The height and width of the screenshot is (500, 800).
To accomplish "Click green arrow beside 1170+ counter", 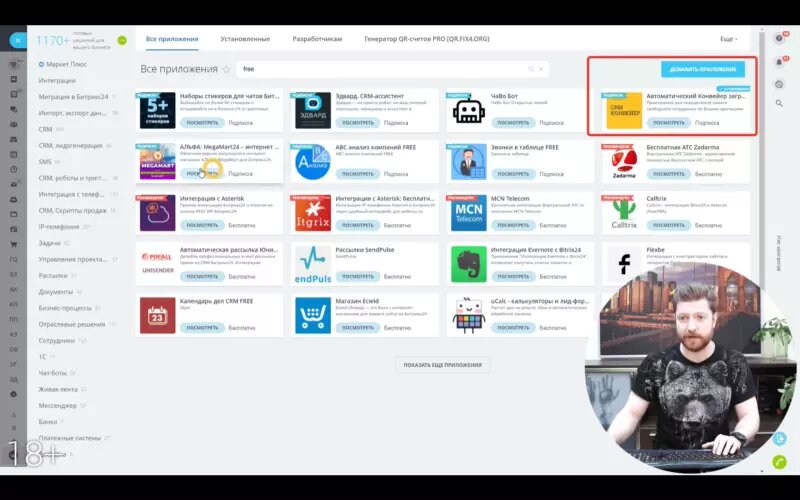I will point(122,40).
